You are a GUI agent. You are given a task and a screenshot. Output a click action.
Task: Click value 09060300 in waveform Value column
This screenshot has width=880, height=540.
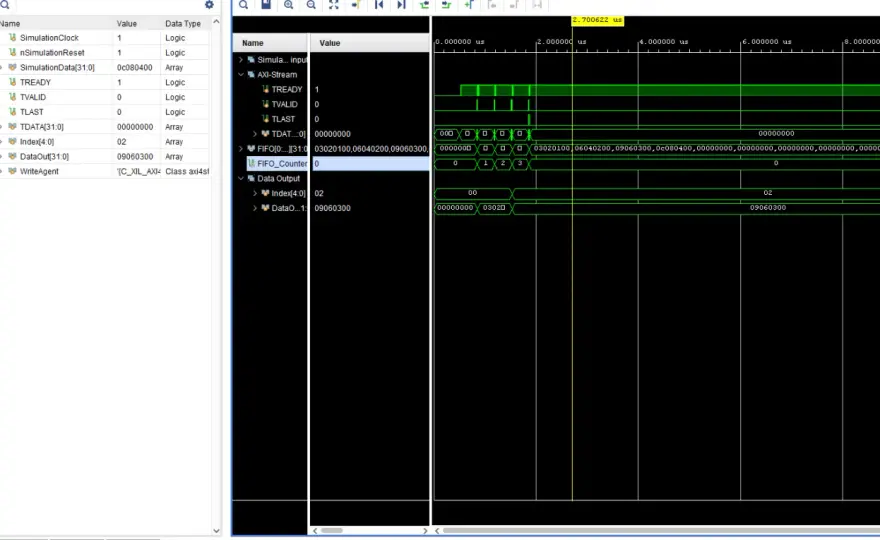[332, 208]
